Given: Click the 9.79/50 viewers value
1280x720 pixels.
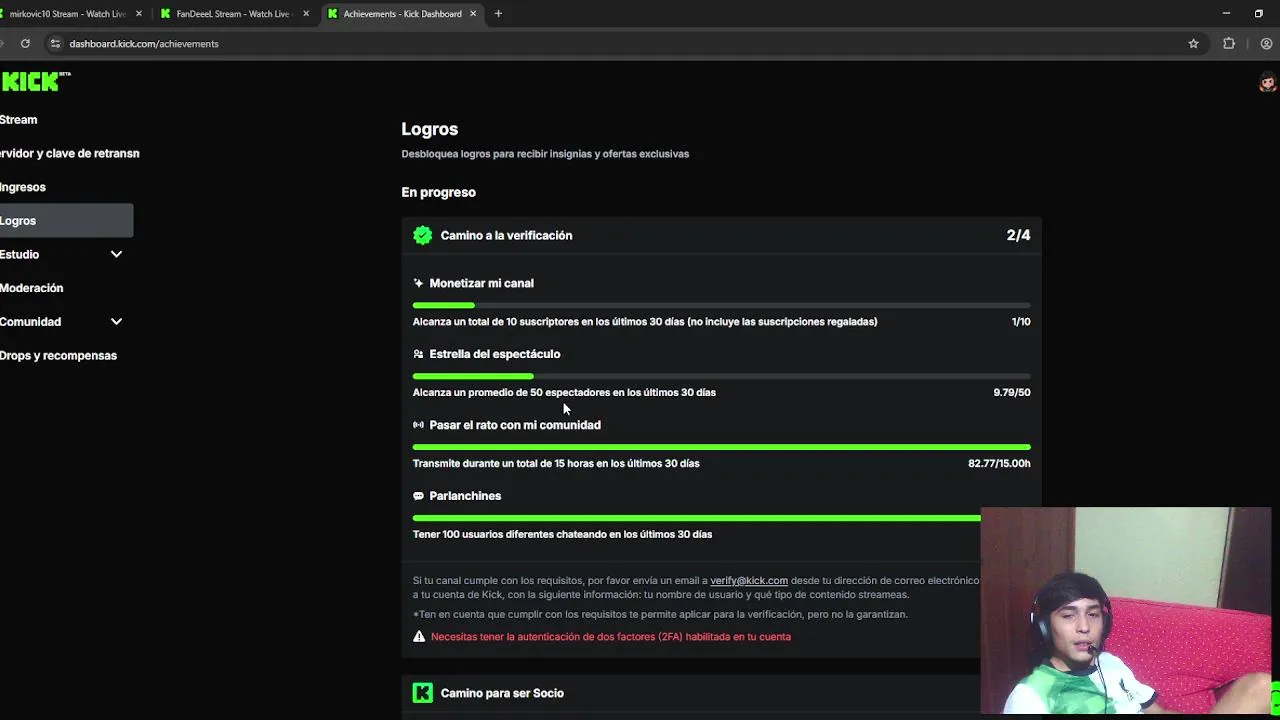Looking at the screenshot, I should coord(1012,393).
